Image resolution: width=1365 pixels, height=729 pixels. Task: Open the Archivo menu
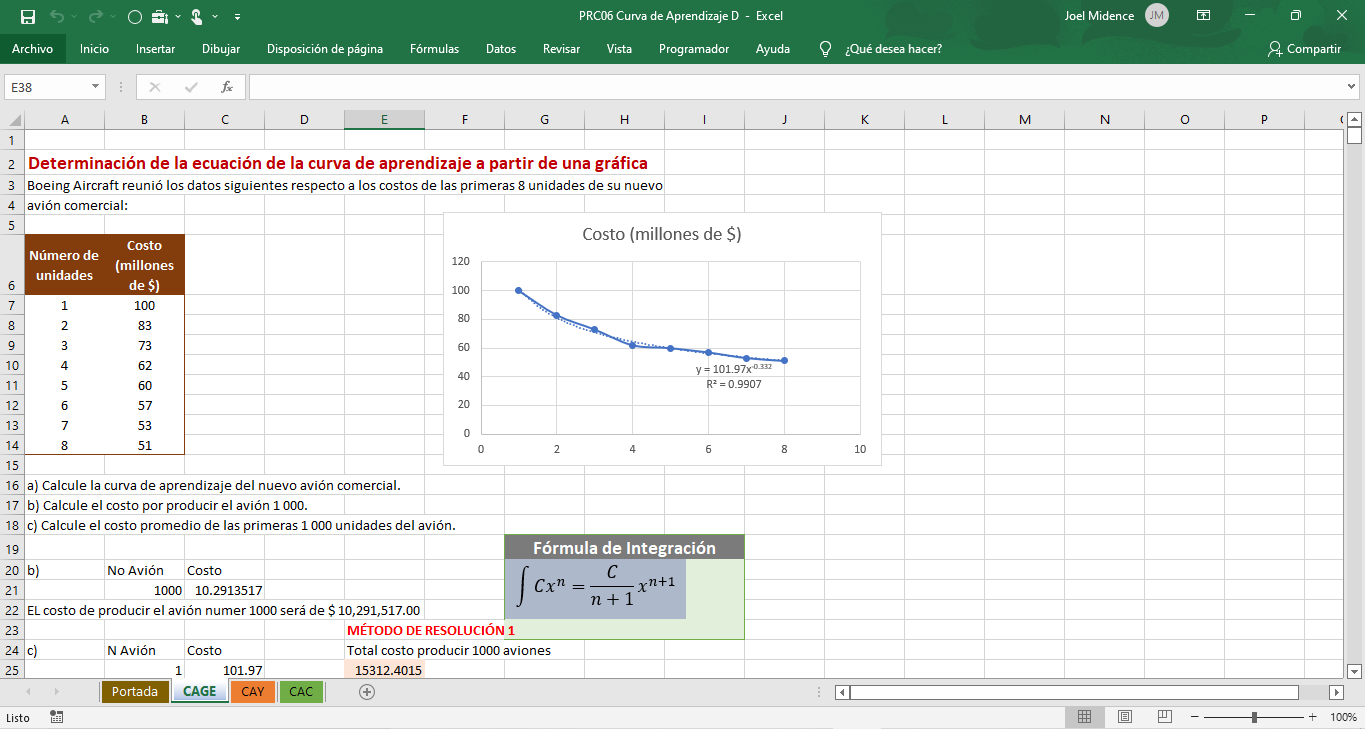32,49
